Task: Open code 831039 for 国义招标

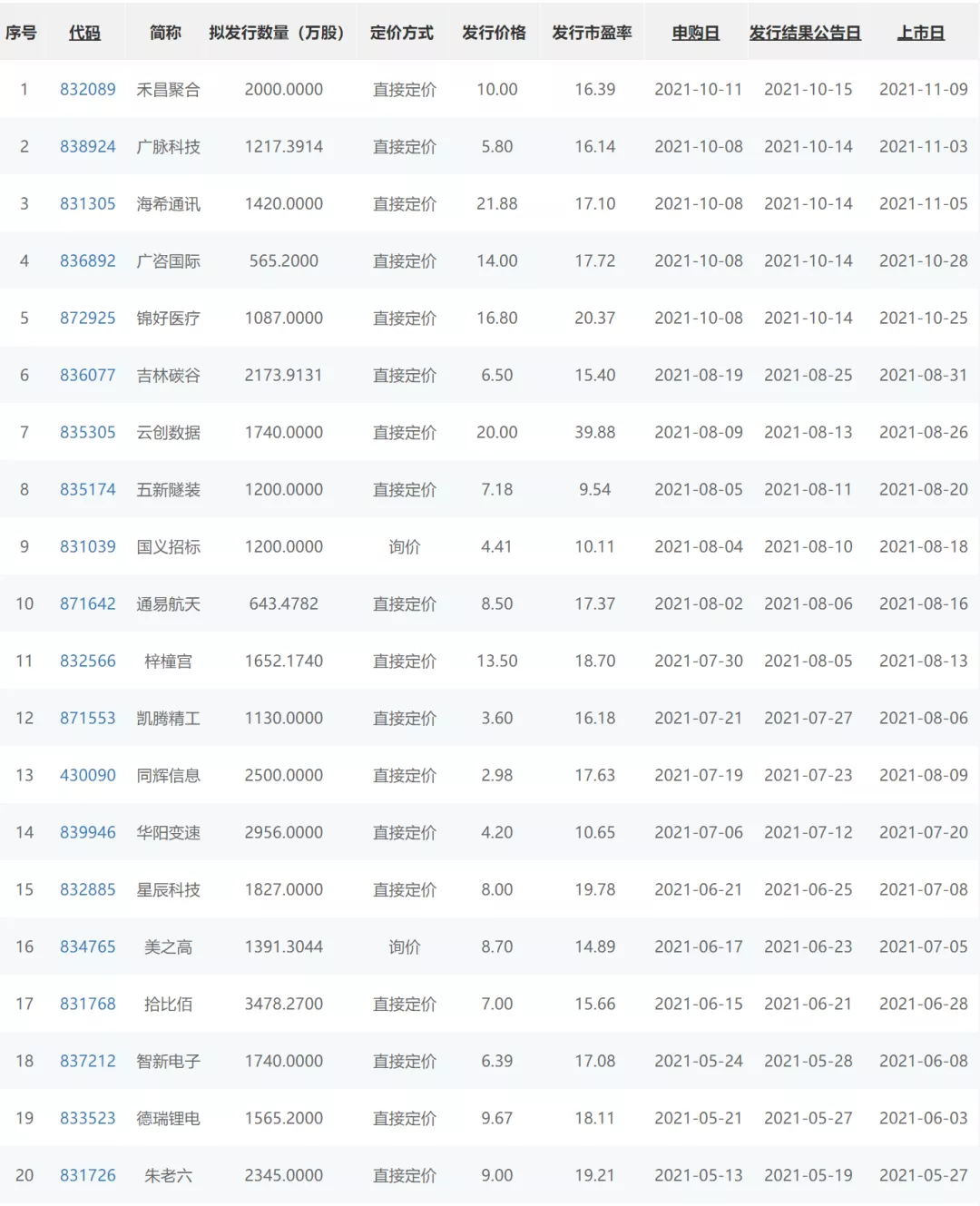Action: tap(88, 547)
